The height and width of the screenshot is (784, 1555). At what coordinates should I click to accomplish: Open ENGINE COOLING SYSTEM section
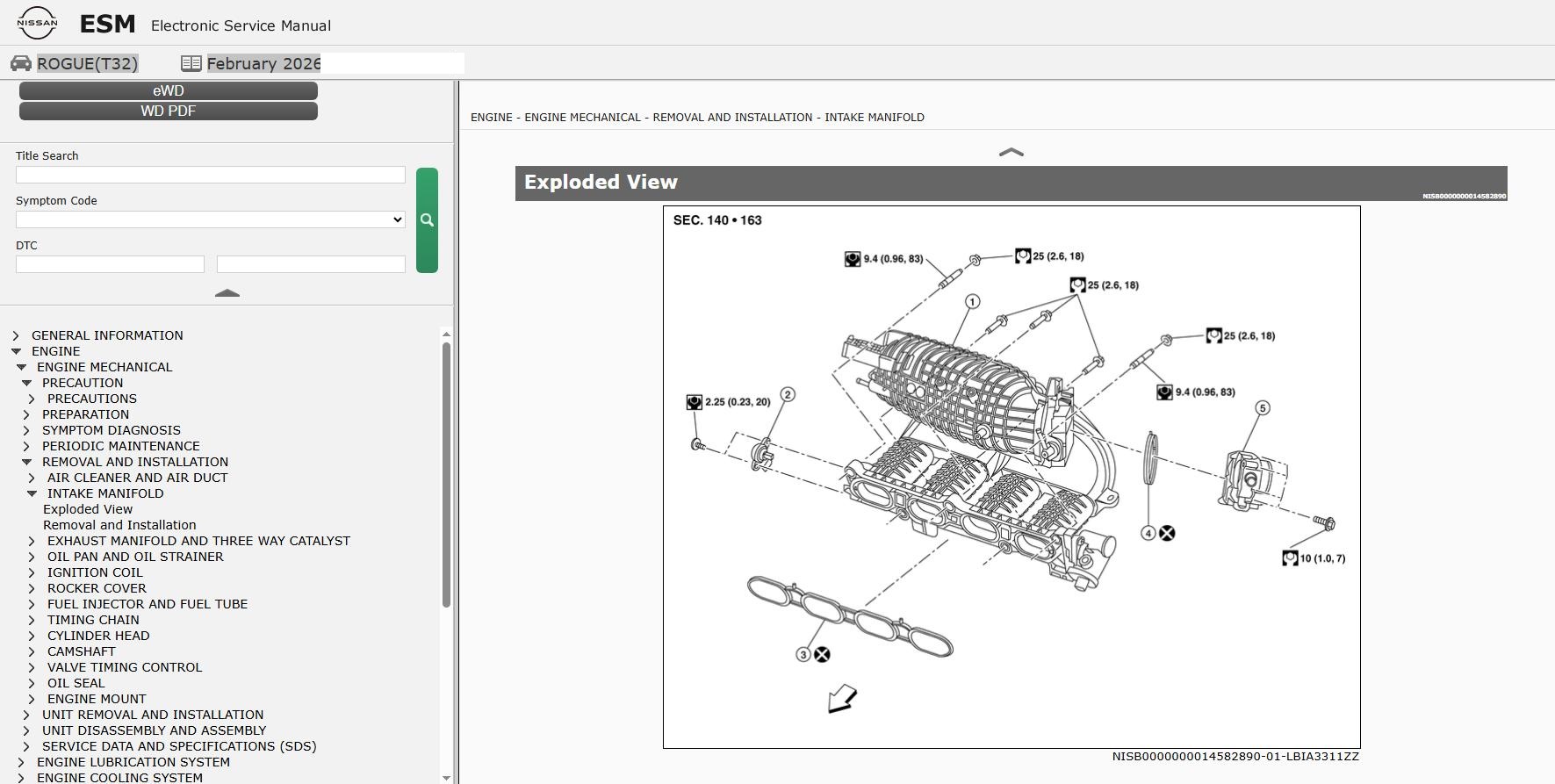click(x=119, y=778)
